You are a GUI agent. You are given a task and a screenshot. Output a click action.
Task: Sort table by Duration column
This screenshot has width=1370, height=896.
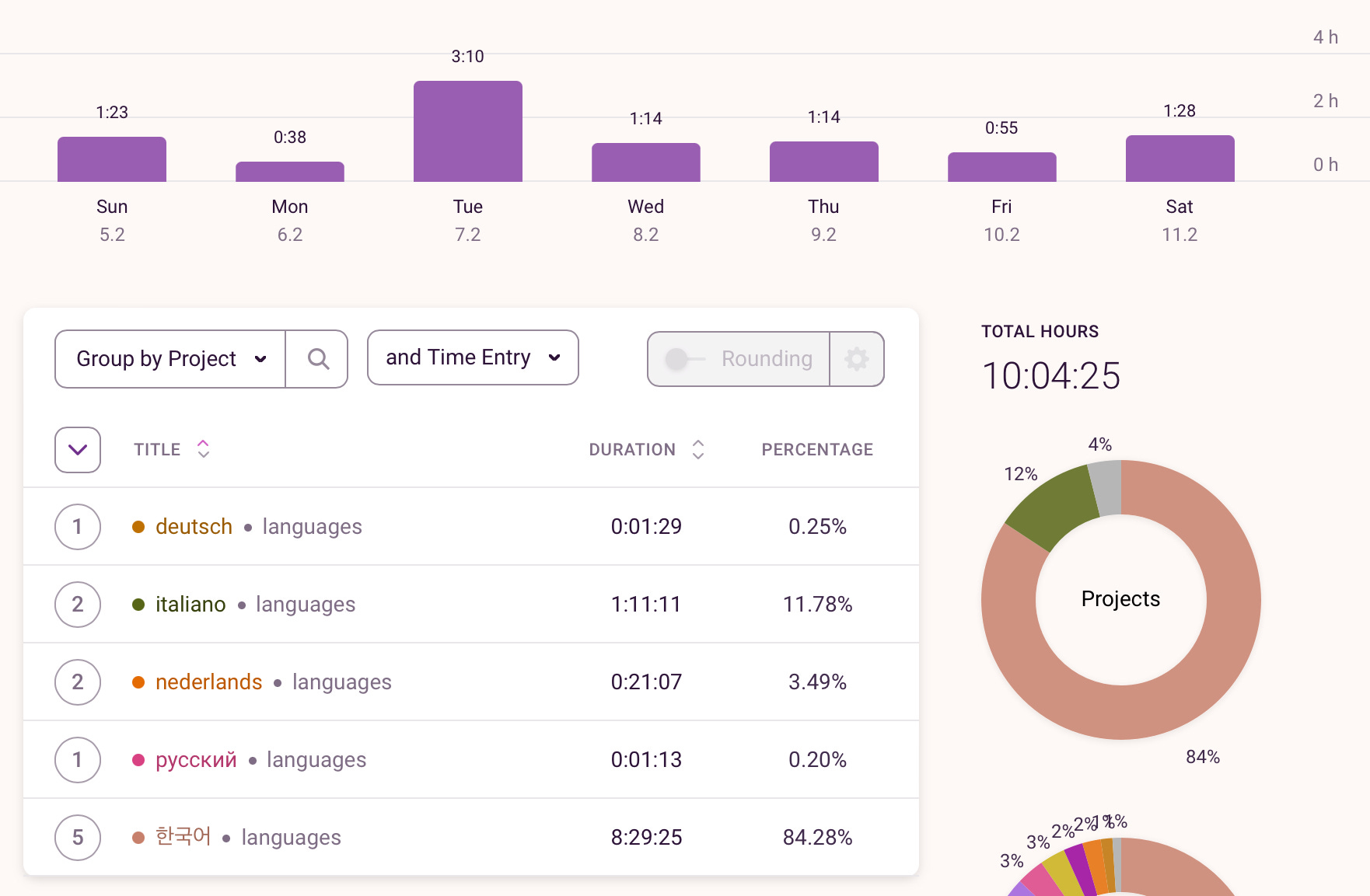tap(647, 449)
